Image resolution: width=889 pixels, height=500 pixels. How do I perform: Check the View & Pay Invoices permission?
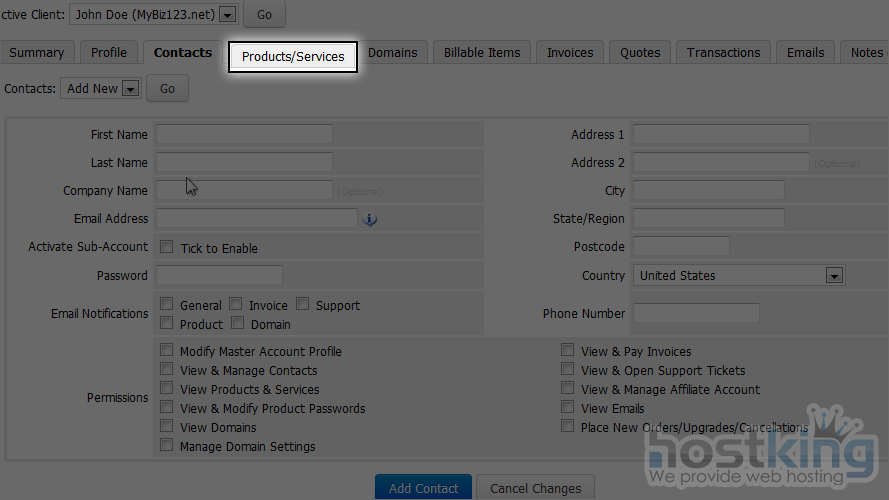568,351
